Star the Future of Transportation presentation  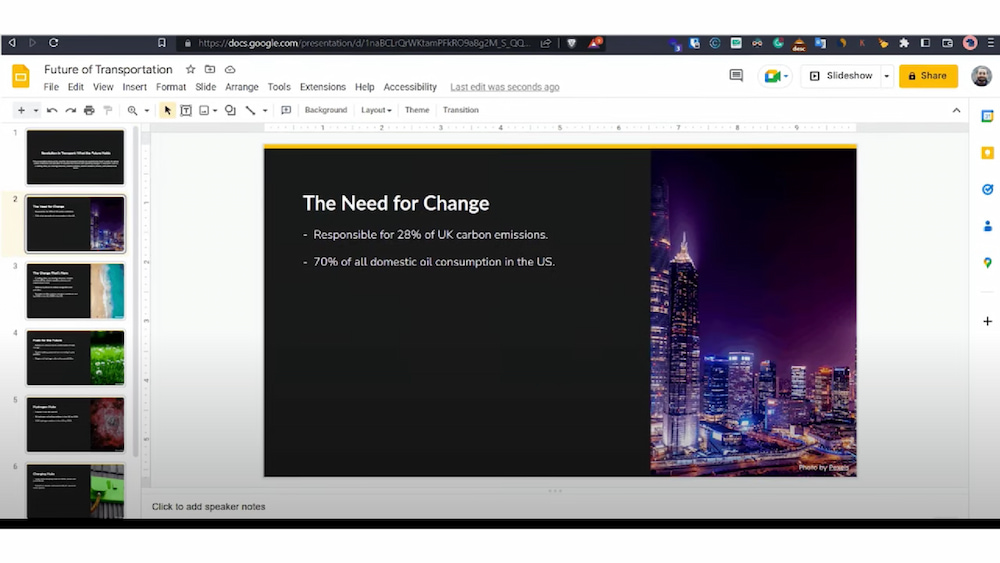pyautogui.click(x=190, y=69)
